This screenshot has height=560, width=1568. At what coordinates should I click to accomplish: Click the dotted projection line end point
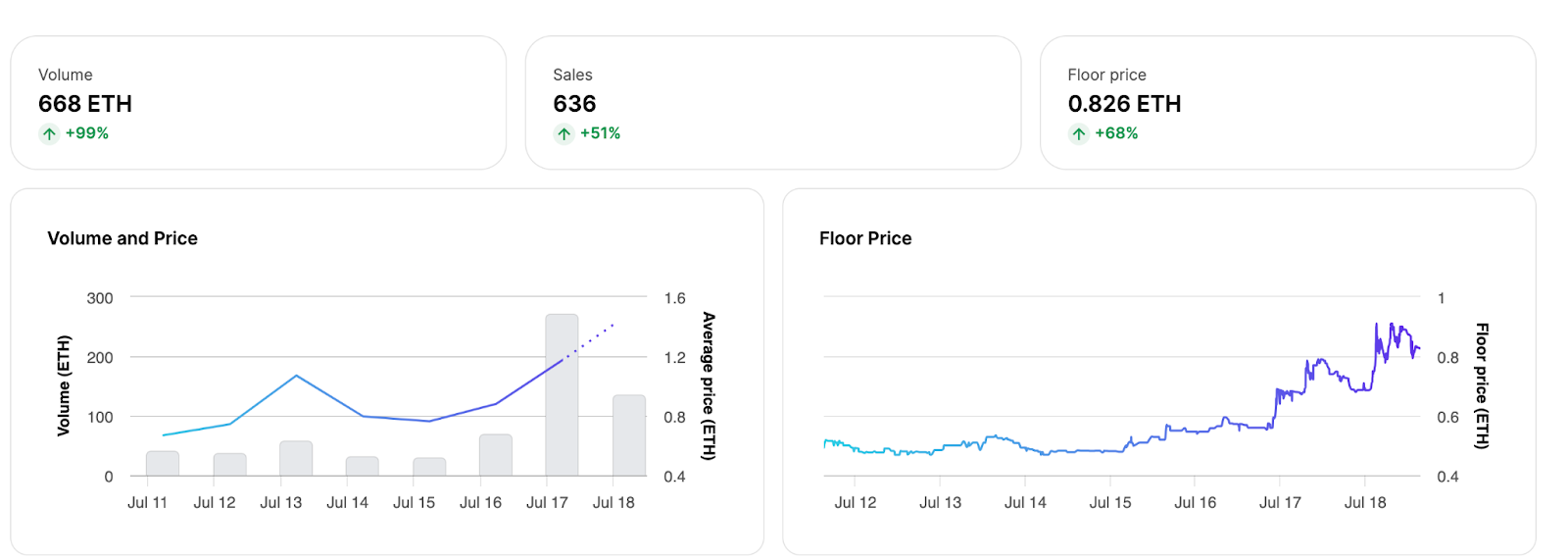613,325
